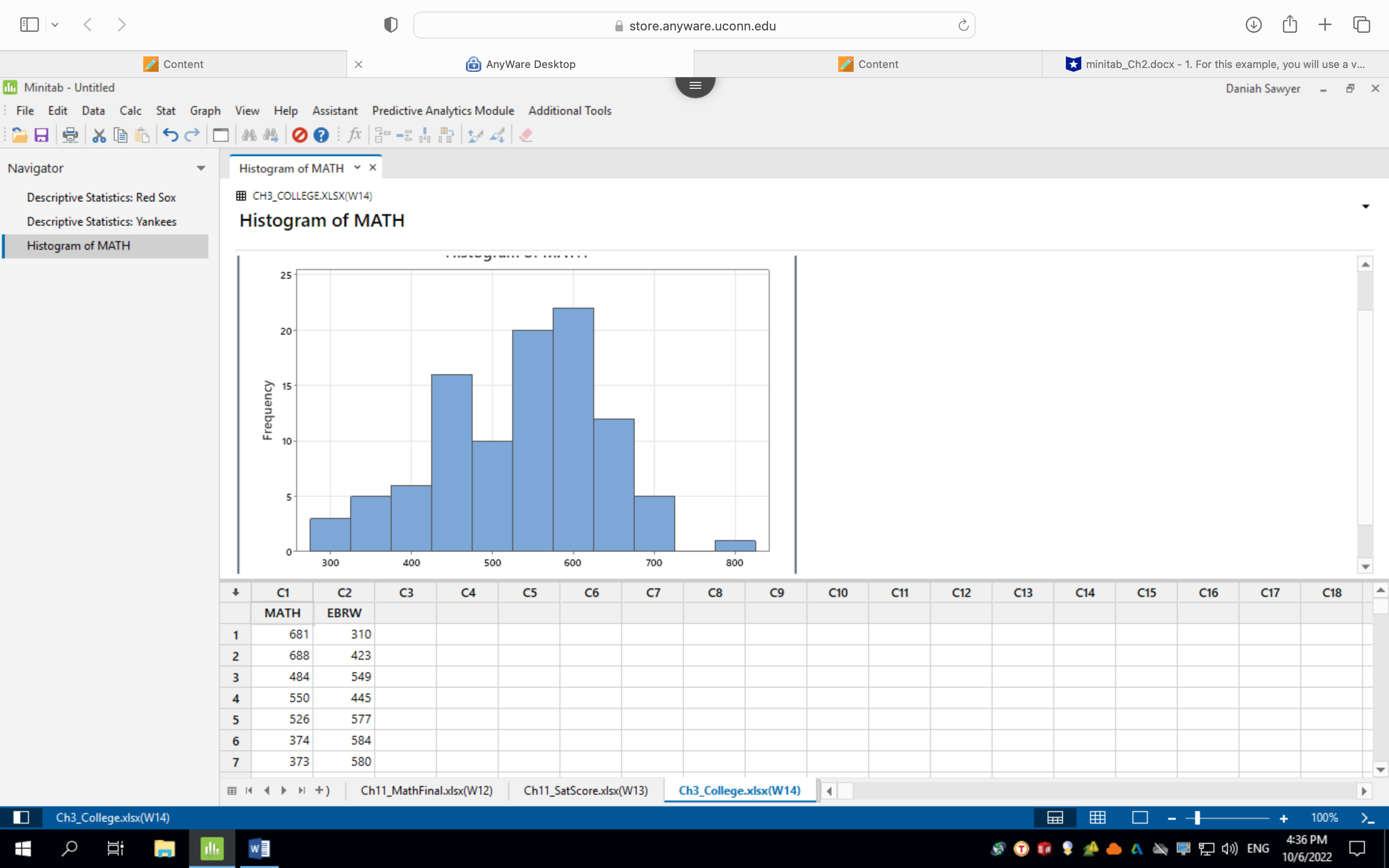
Task: Click the Undo arrow icon
Action: point(170,135)
